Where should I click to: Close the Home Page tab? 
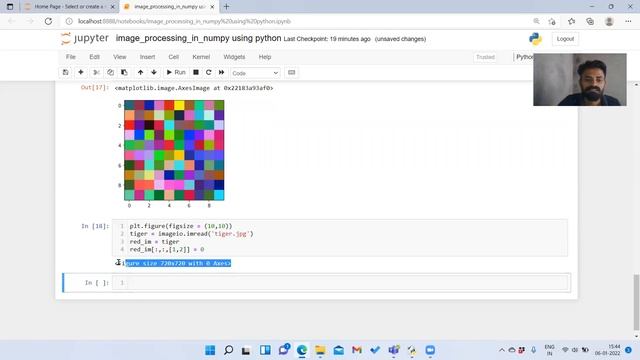point(113,7)
